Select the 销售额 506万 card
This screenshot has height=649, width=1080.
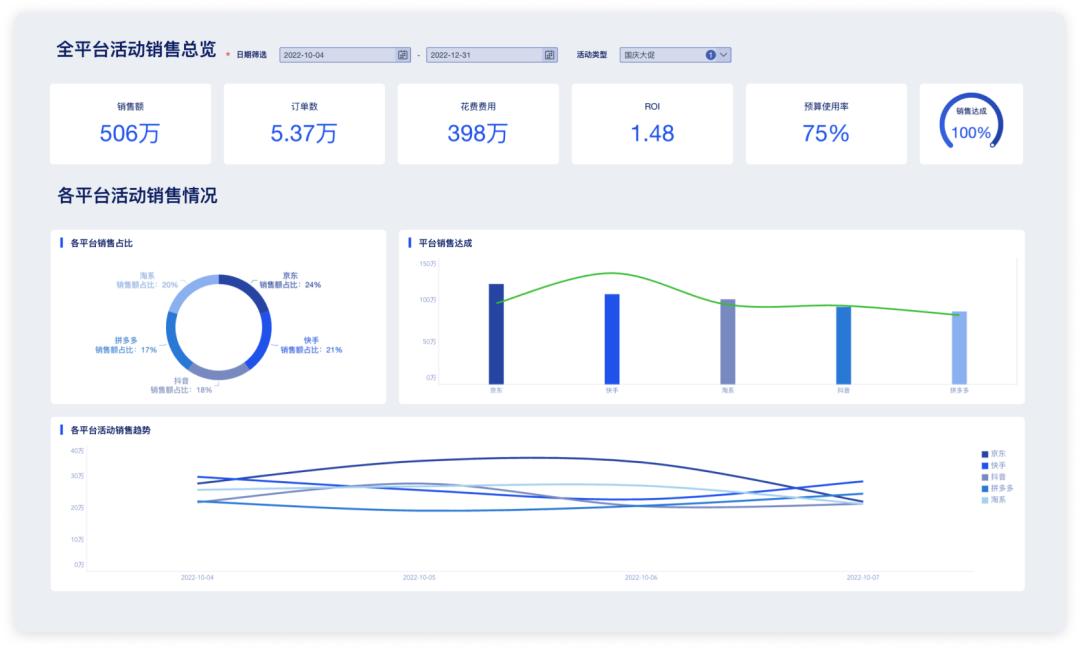tap(130, 124)
